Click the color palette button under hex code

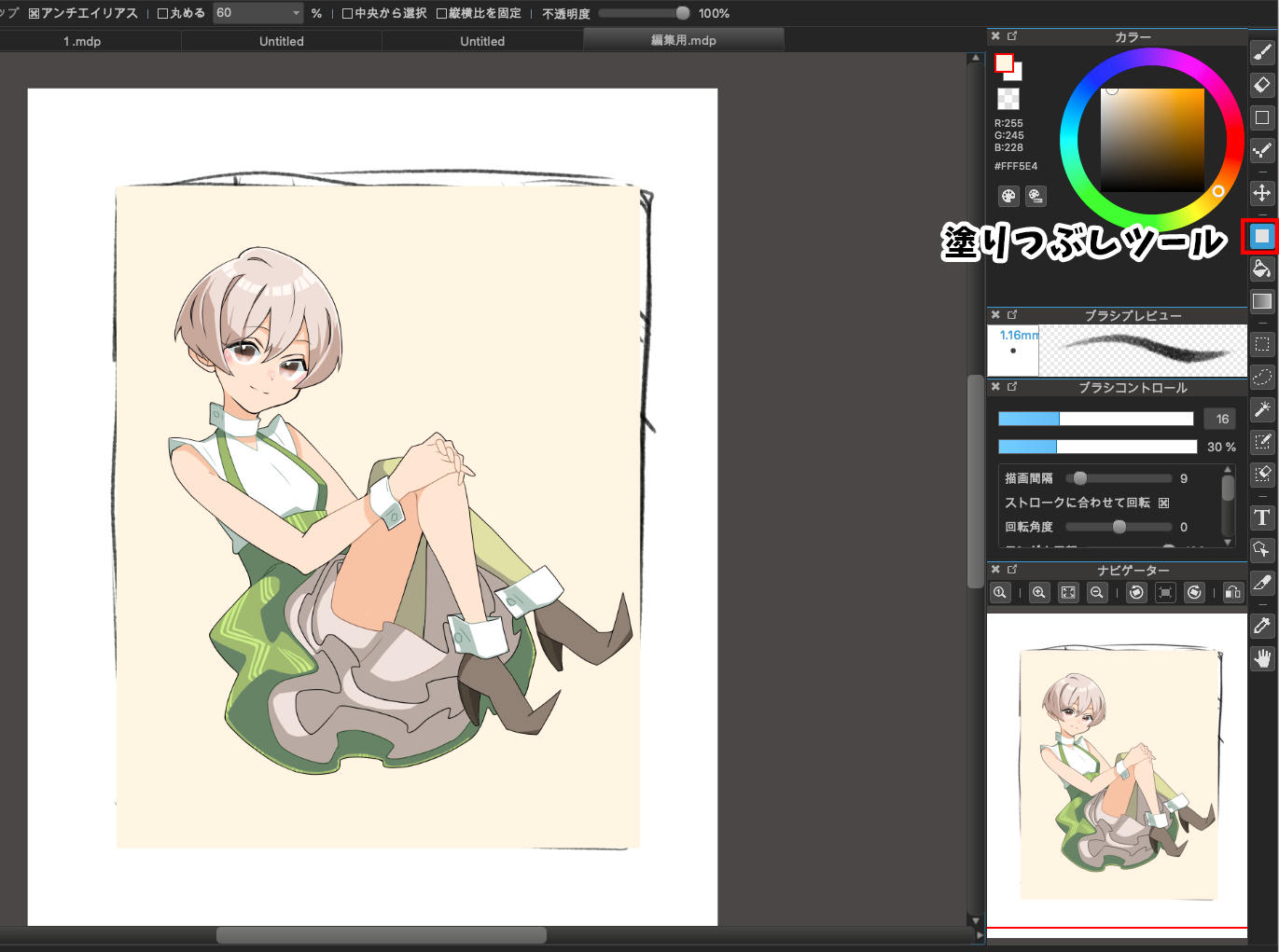[1008, 196]
